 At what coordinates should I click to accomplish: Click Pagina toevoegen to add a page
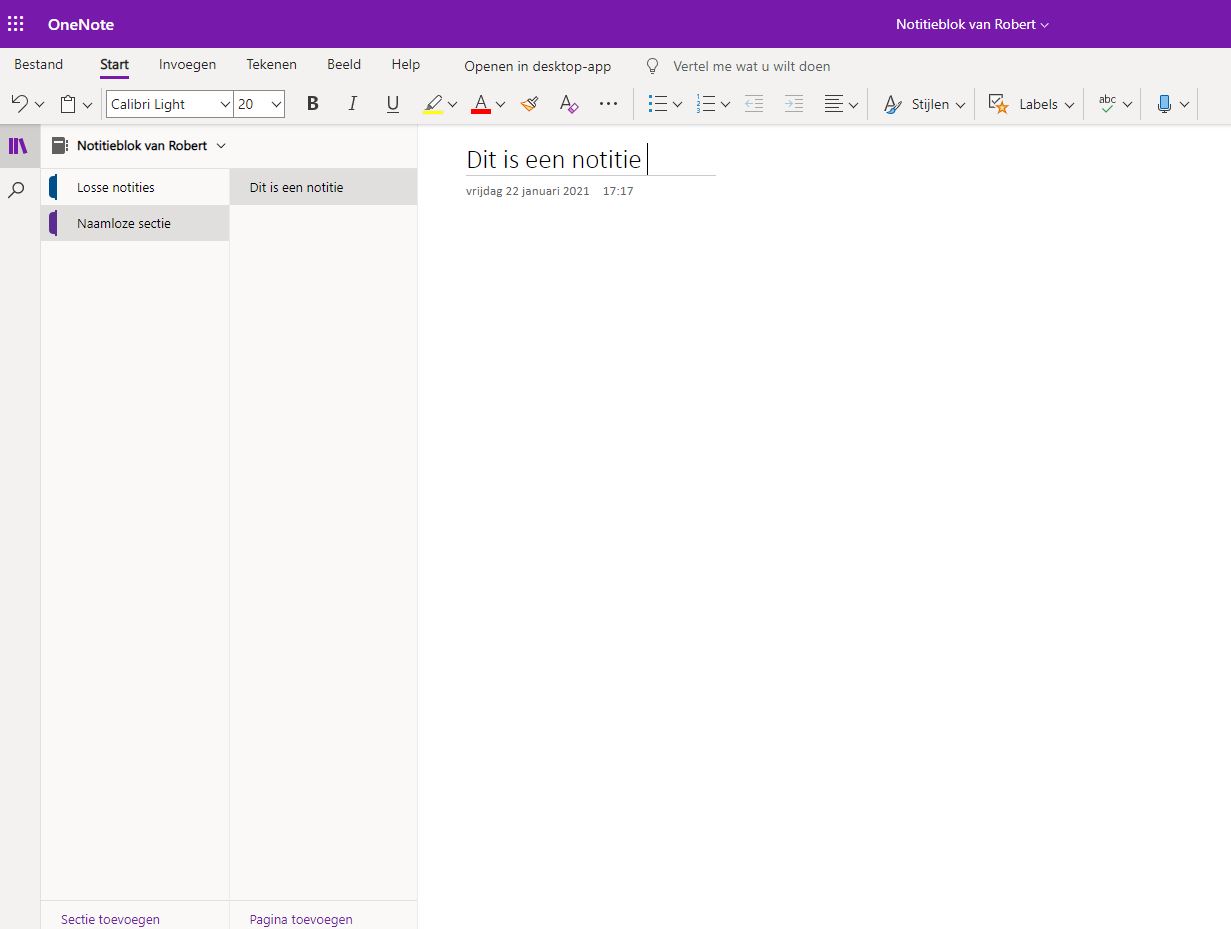coord(300,918)
